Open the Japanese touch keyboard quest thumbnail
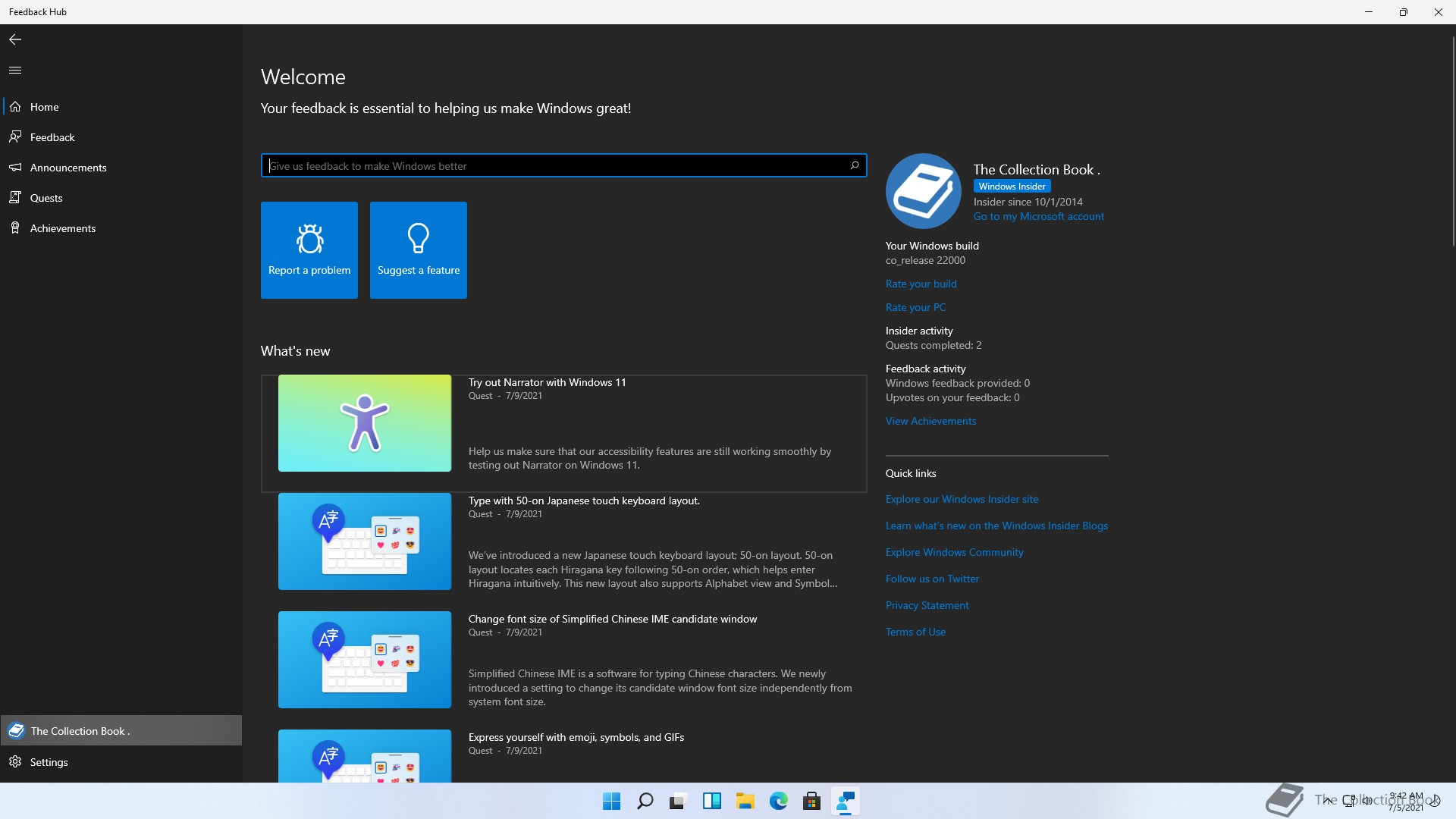1456x819 pixels. click(365, 541)
